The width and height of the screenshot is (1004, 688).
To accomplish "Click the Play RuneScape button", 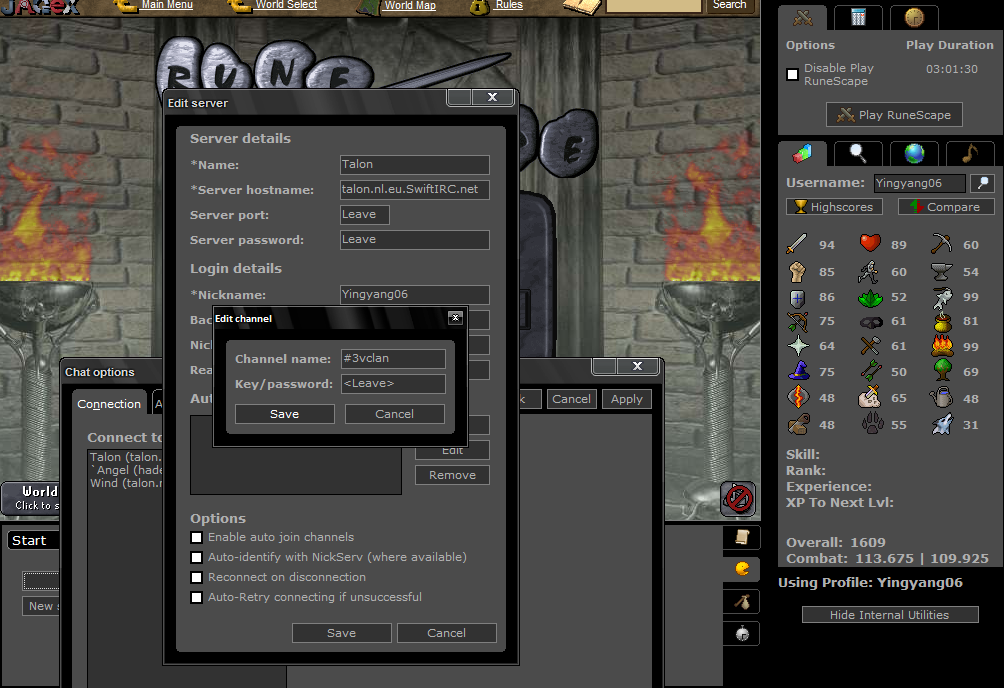I will click(x=894, y=115).
